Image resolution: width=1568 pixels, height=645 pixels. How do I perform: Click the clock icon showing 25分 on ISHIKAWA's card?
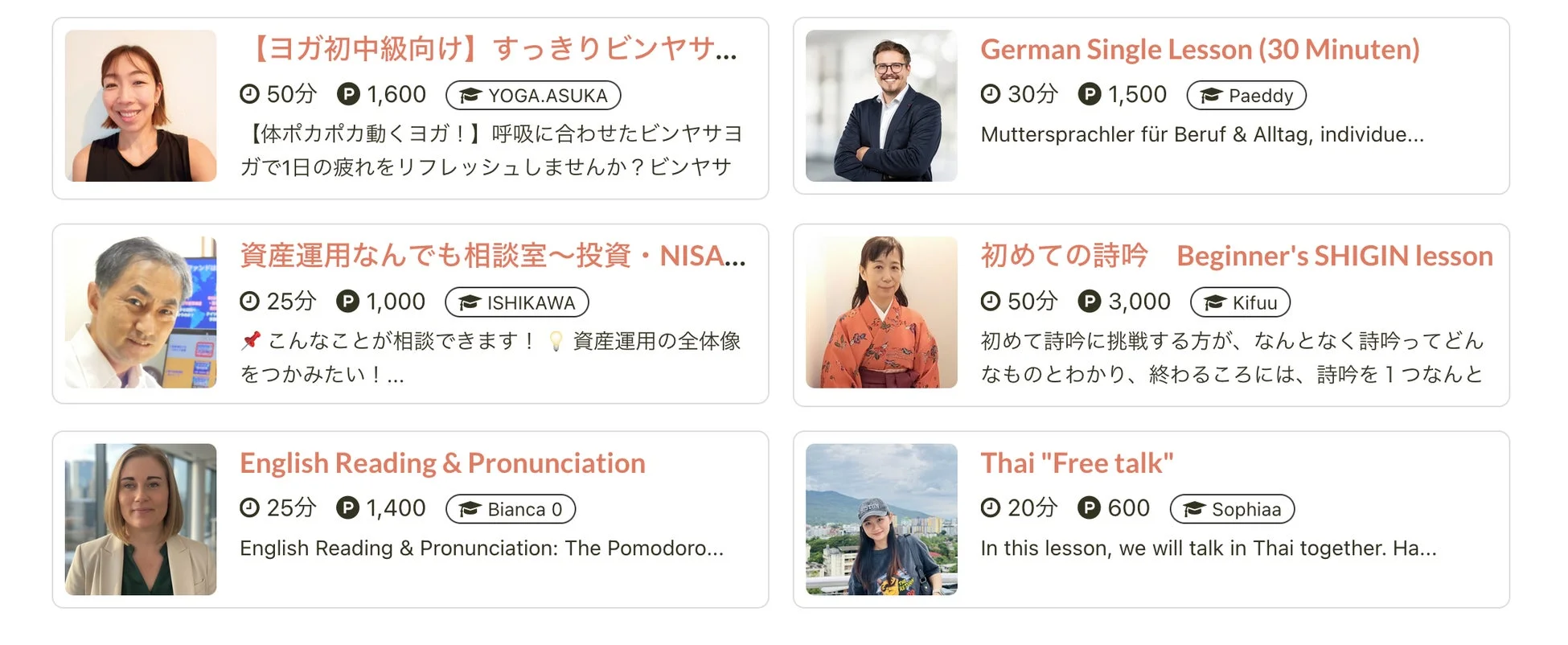pyautogui.click(x=249, y=301)
